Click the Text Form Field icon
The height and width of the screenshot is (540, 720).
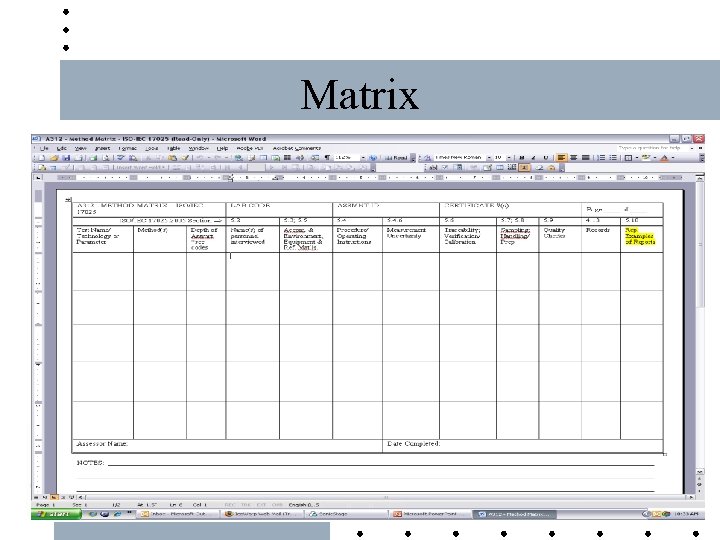(x=433, y=168)
